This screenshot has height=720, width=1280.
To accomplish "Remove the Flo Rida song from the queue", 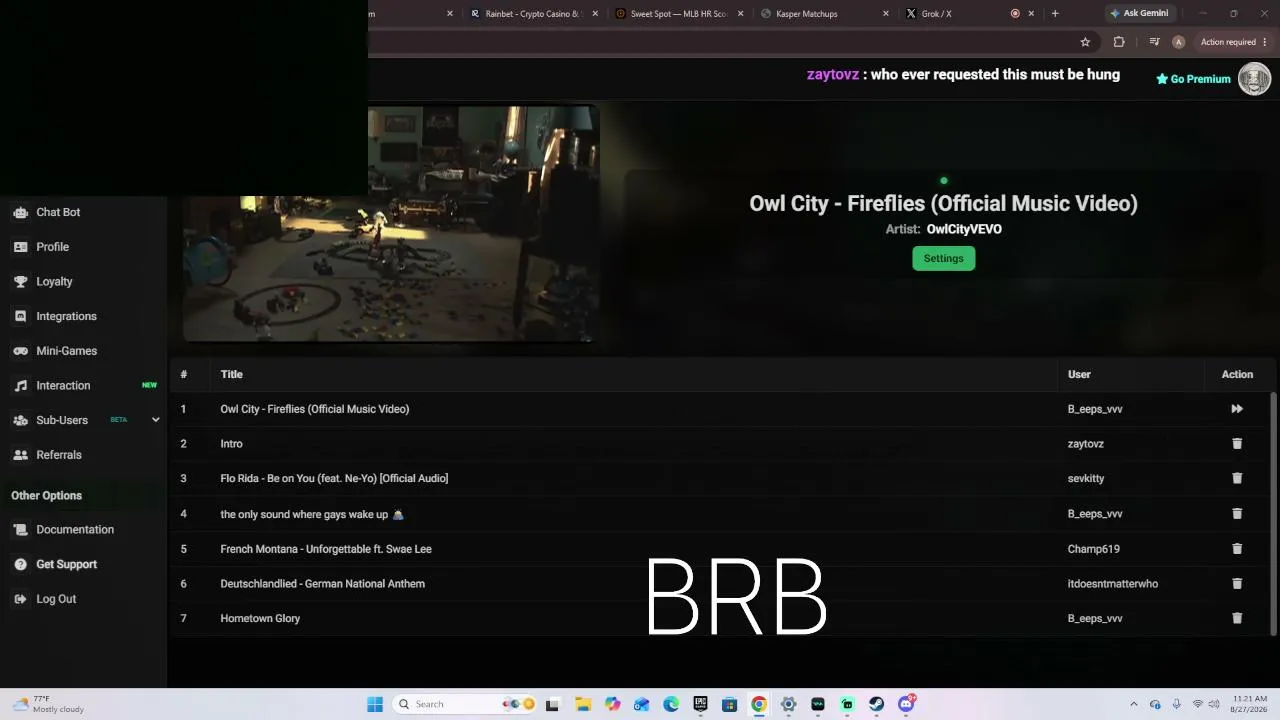I will [x=1237, y=478].
